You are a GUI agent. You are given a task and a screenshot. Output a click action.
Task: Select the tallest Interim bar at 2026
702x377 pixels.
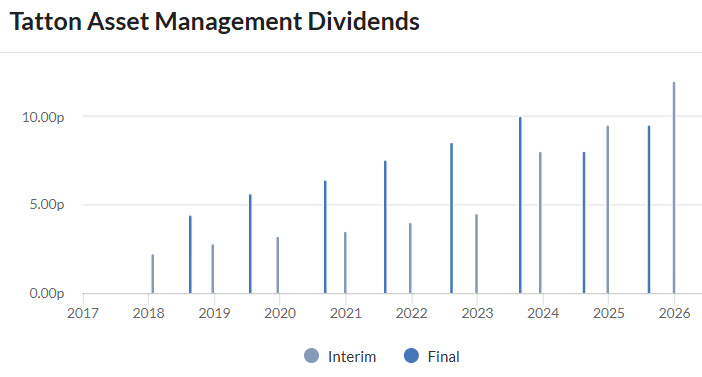tap(674, 188)
